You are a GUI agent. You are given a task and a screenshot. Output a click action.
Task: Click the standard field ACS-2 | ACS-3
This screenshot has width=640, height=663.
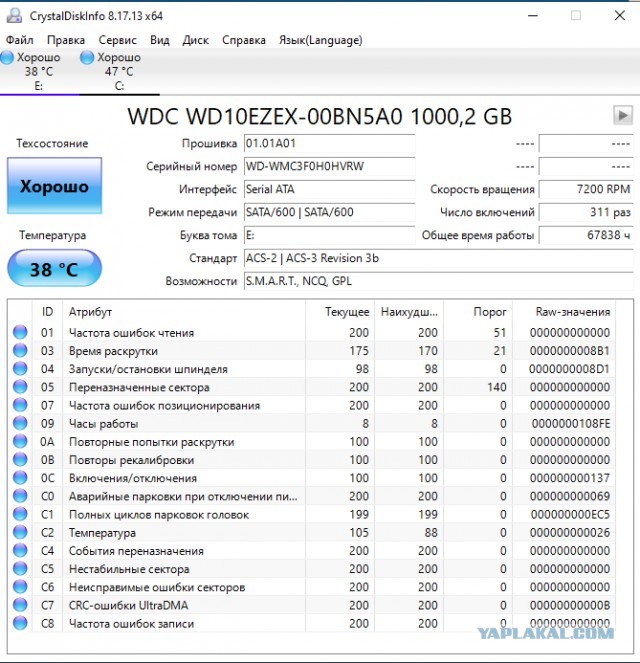(438, 258)
